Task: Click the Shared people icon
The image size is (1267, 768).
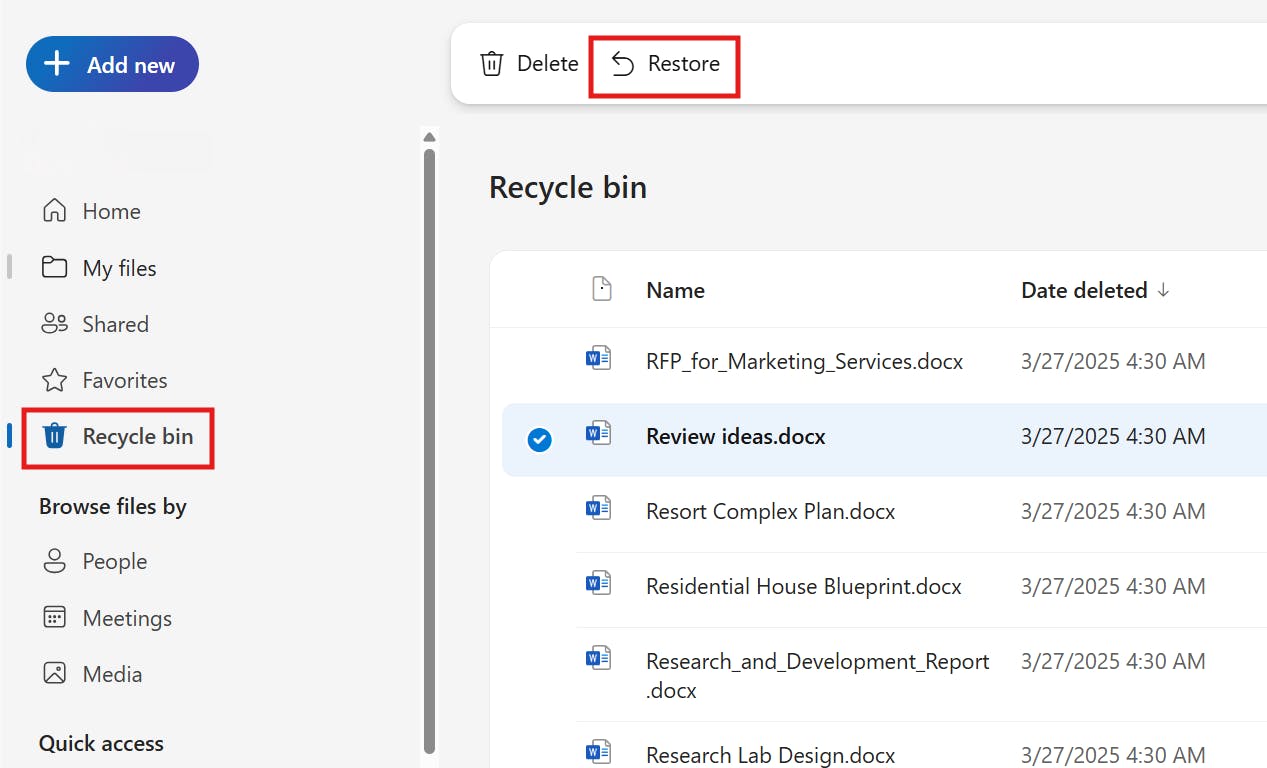Action: click(x=54, y=324)
